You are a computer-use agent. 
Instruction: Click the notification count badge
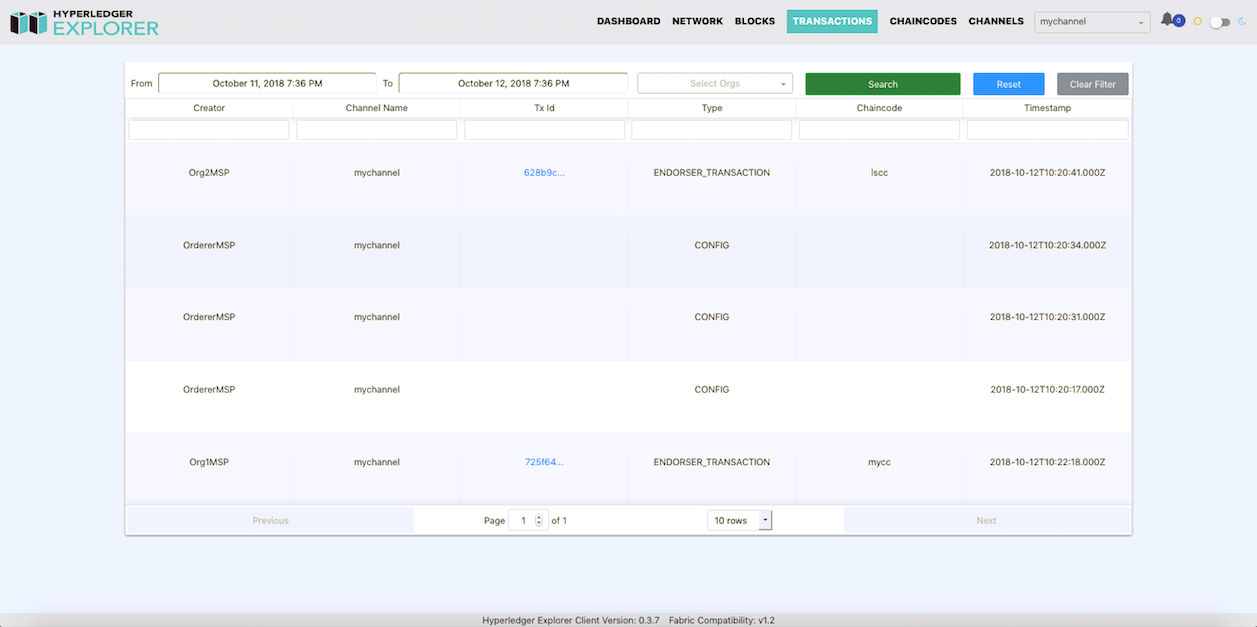[x=1179, y=21]
